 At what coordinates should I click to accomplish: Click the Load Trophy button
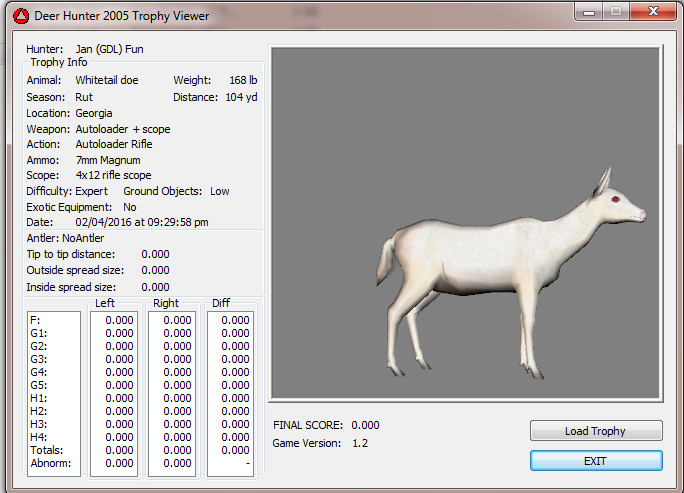(x=596, y=431)
